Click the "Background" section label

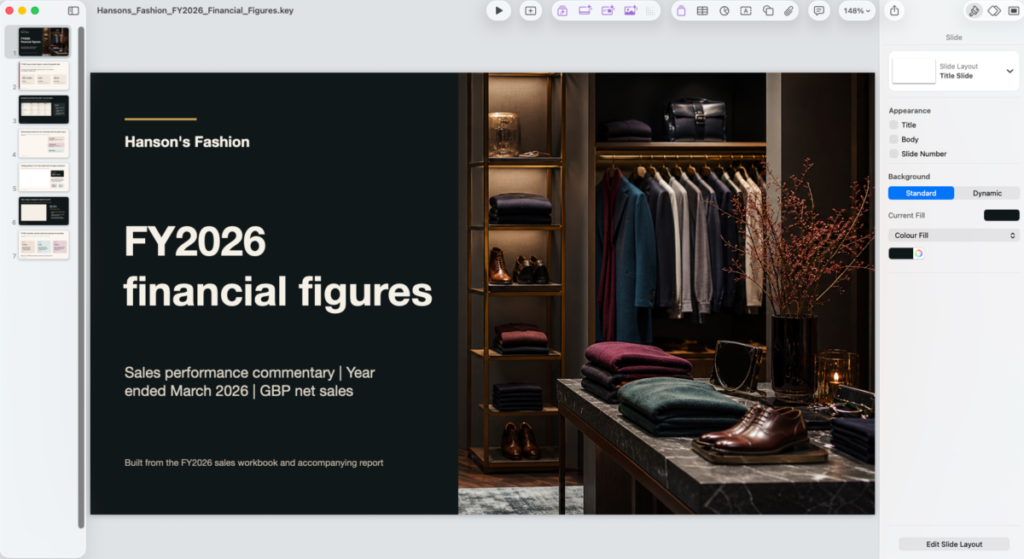[908, 176]
